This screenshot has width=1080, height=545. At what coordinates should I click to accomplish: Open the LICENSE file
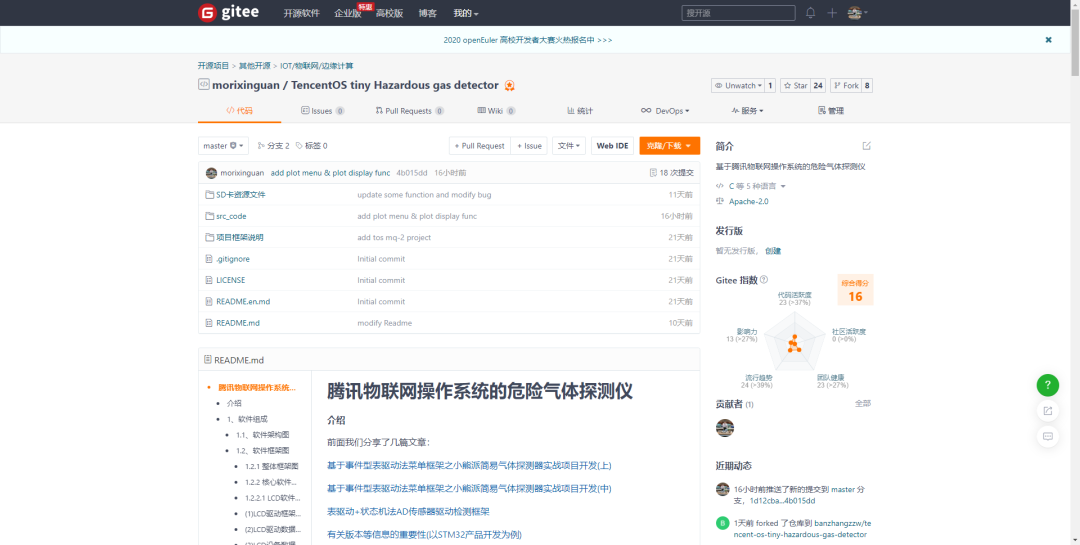(x=231, y=280)
